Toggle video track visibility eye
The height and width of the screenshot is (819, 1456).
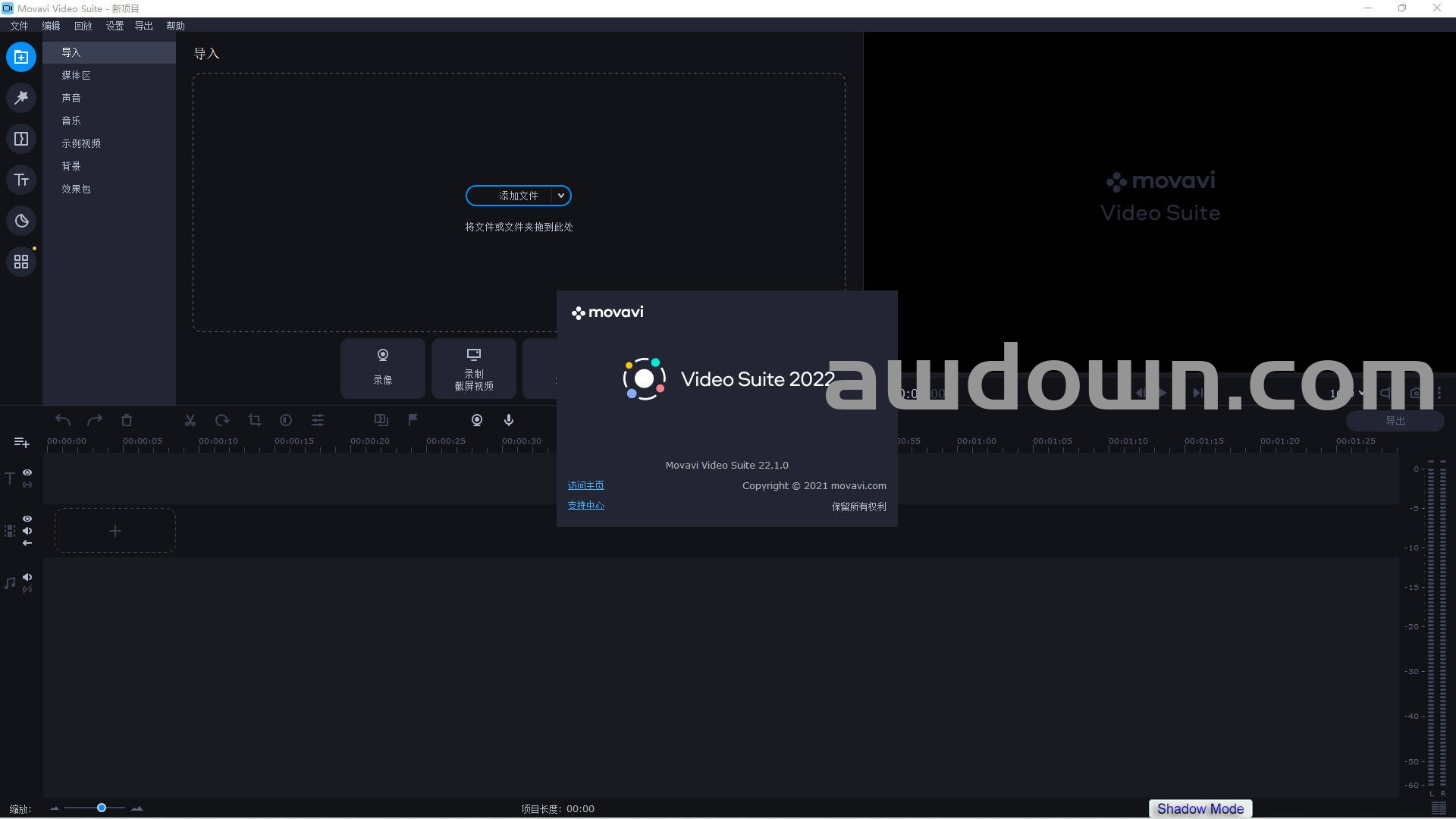coord(27,519)
